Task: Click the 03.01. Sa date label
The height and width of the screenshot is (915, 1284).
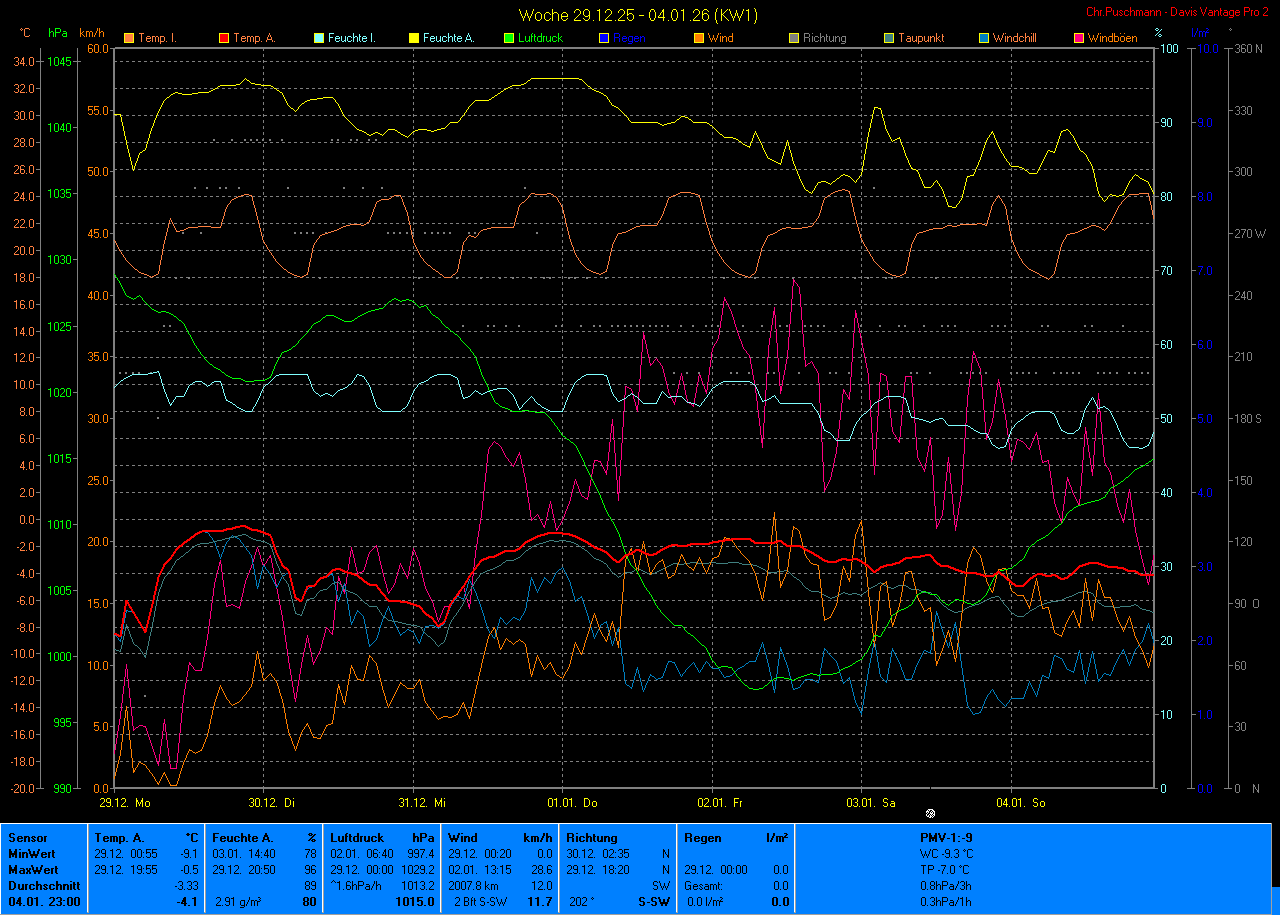Action: coord(870,802)
